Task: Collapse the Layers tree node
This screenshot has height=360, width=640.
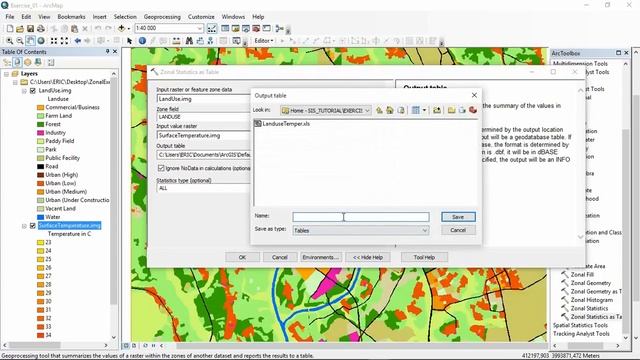Action: point(7,74)
